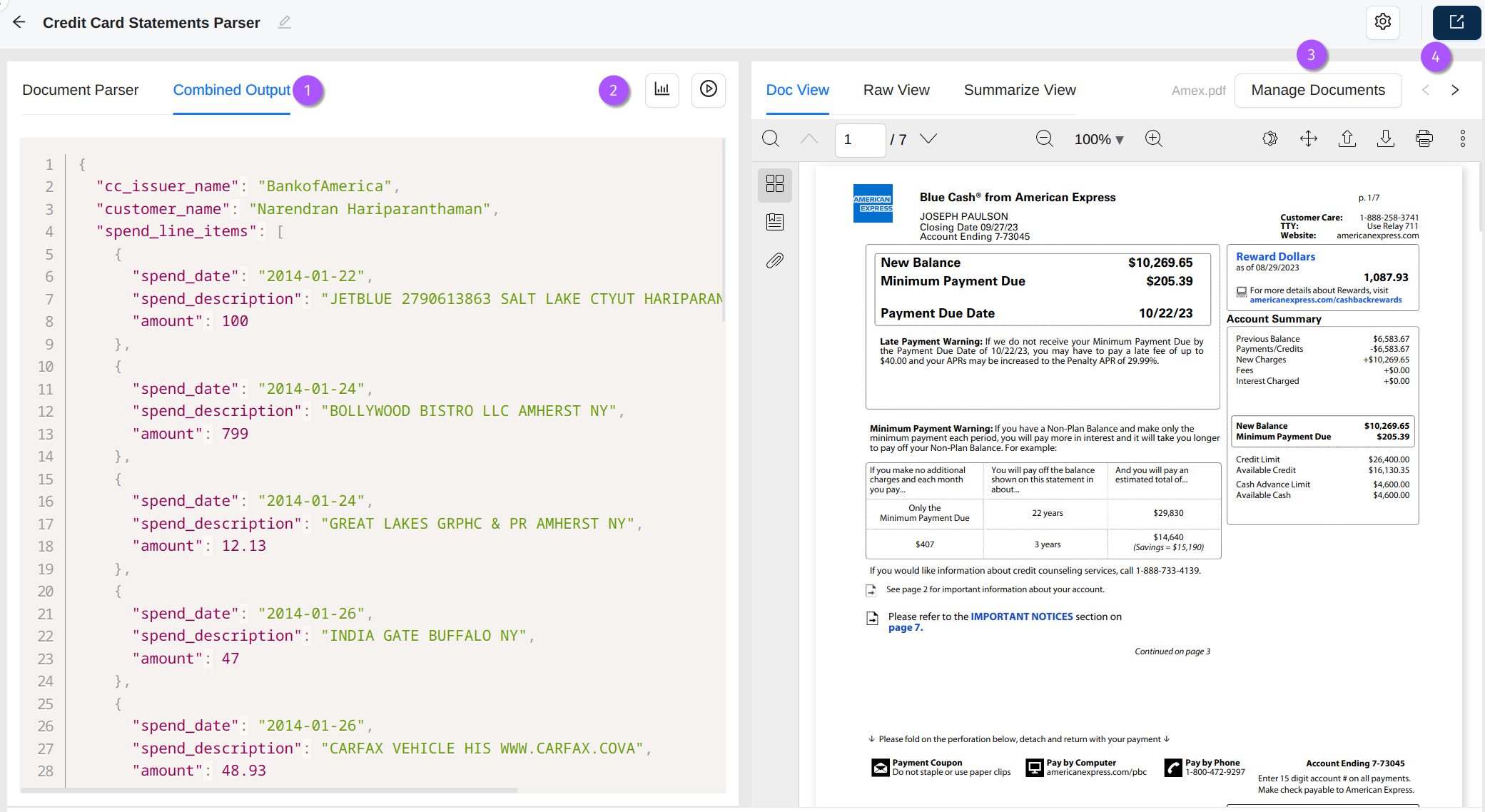
Task: Zoom in on the PDF
Action: point(1154,138)
